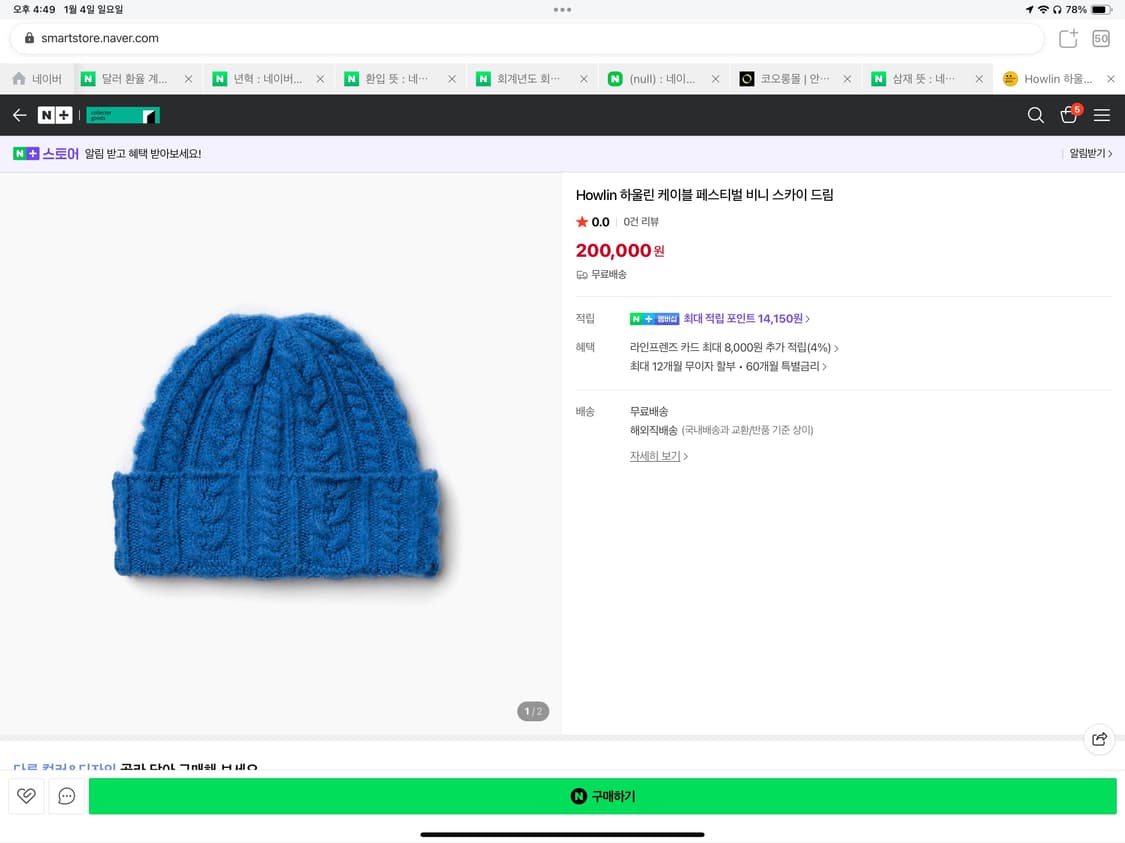Go back using the back arrow

point(19,115)
